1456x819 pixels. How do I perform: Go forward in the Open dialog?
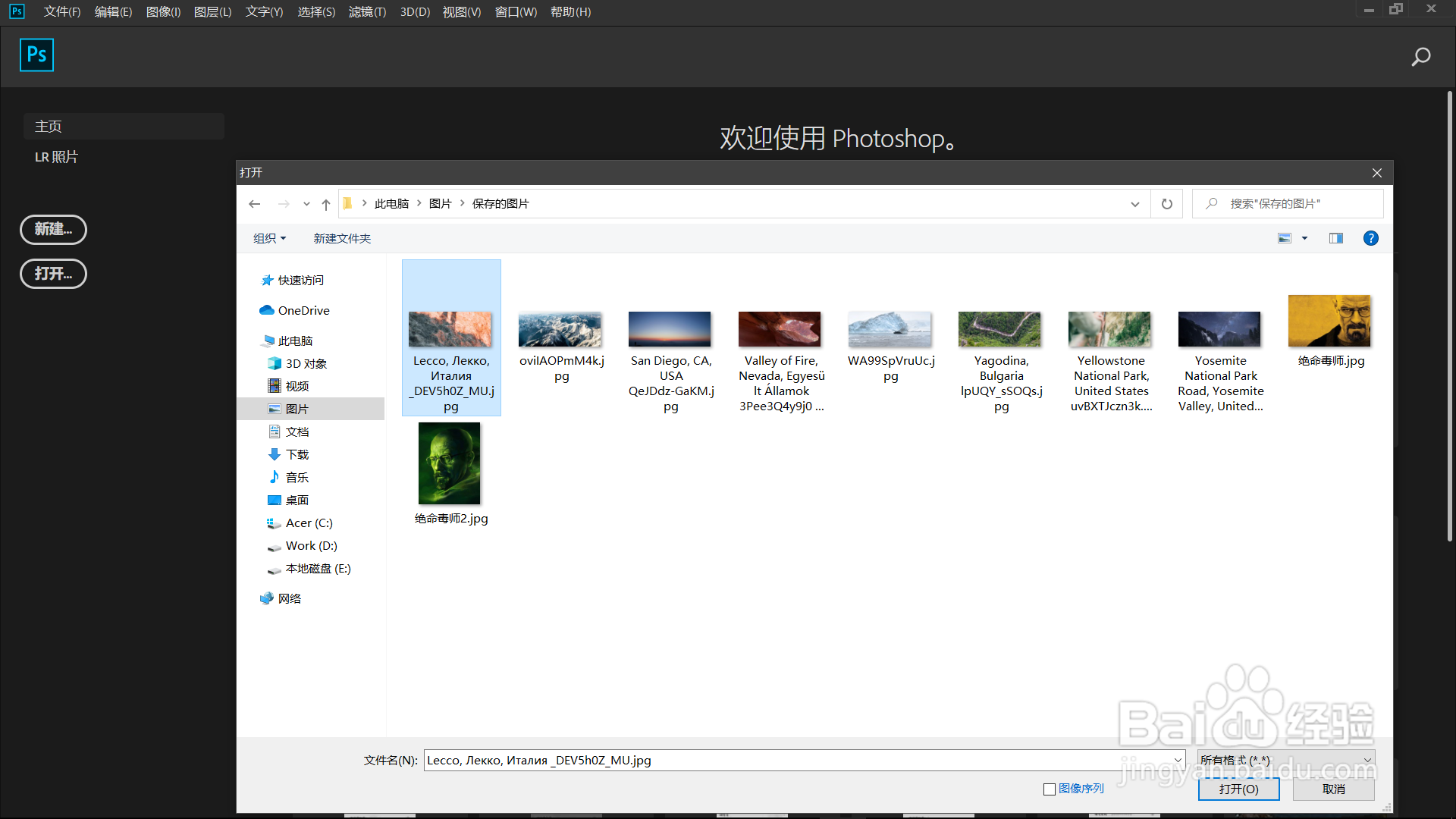pyautogui.click(x=284, y=204)
